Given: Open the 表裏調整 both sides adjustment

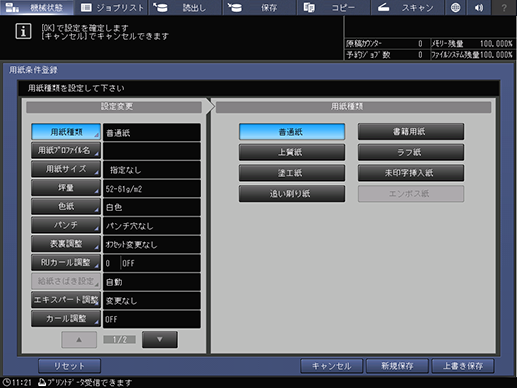Looking at the screenshot, I should (66, 244).
